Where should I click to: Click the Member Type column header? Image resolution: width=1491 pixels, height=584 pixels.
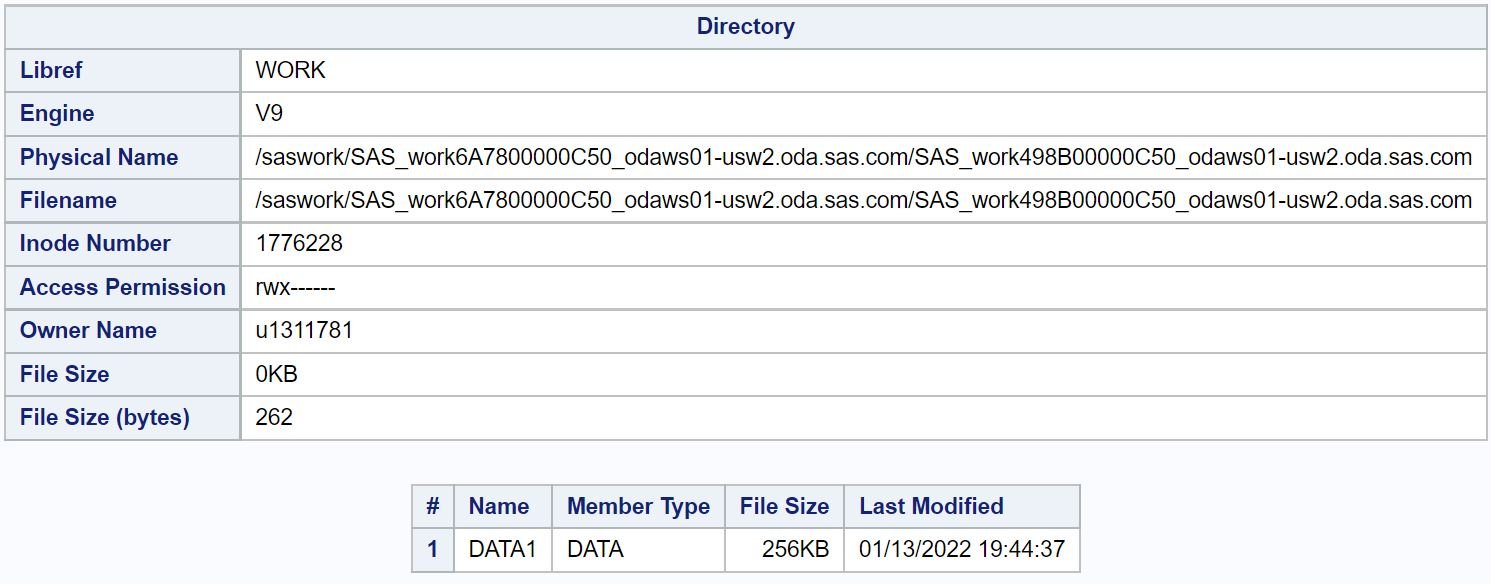(638, 506)
